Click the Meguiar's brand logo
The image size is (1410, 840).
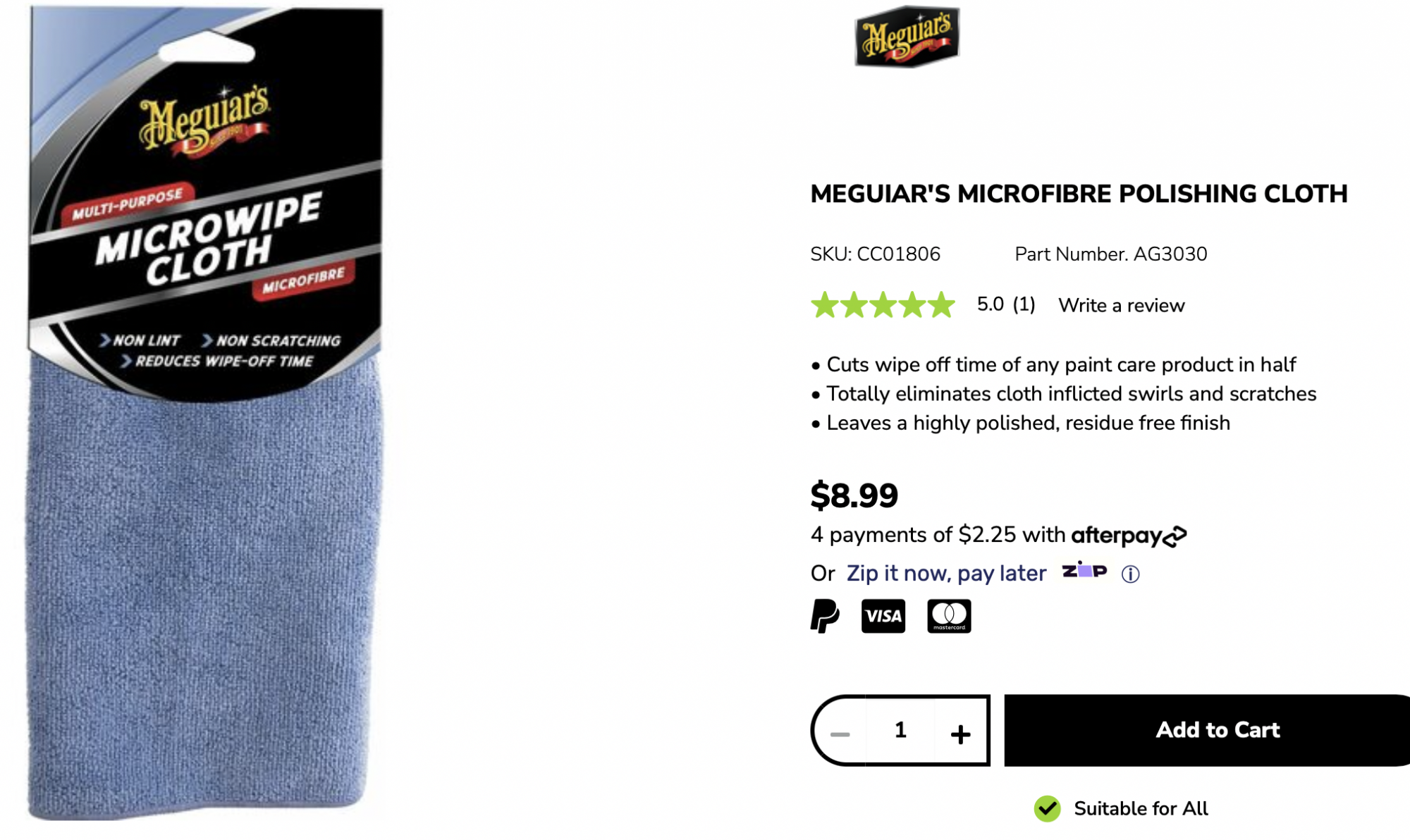click(x=907, y=36)
